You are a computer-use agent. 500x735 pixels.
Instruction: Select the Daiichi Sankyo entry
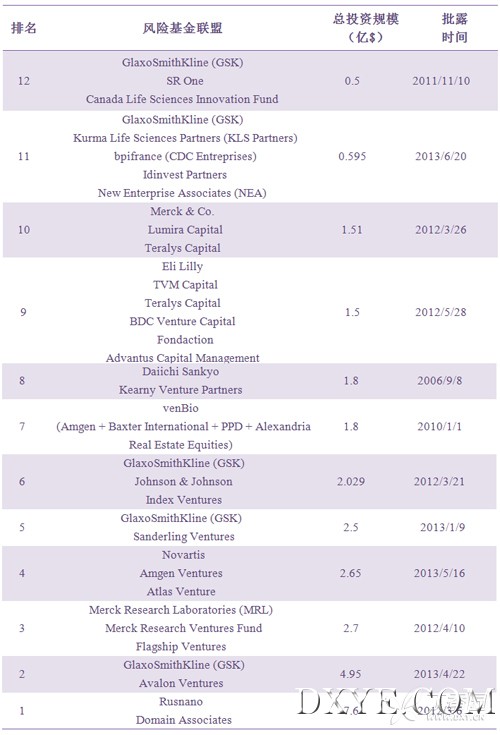(x=181, y=371)
